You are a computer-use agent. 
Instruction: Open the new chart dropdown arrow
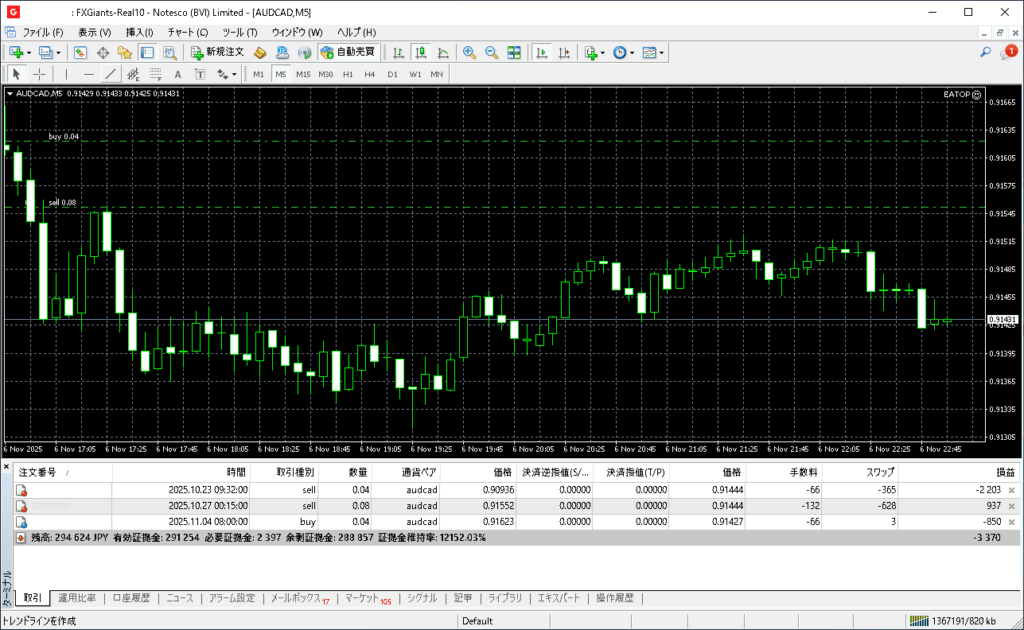coord(29,52)
